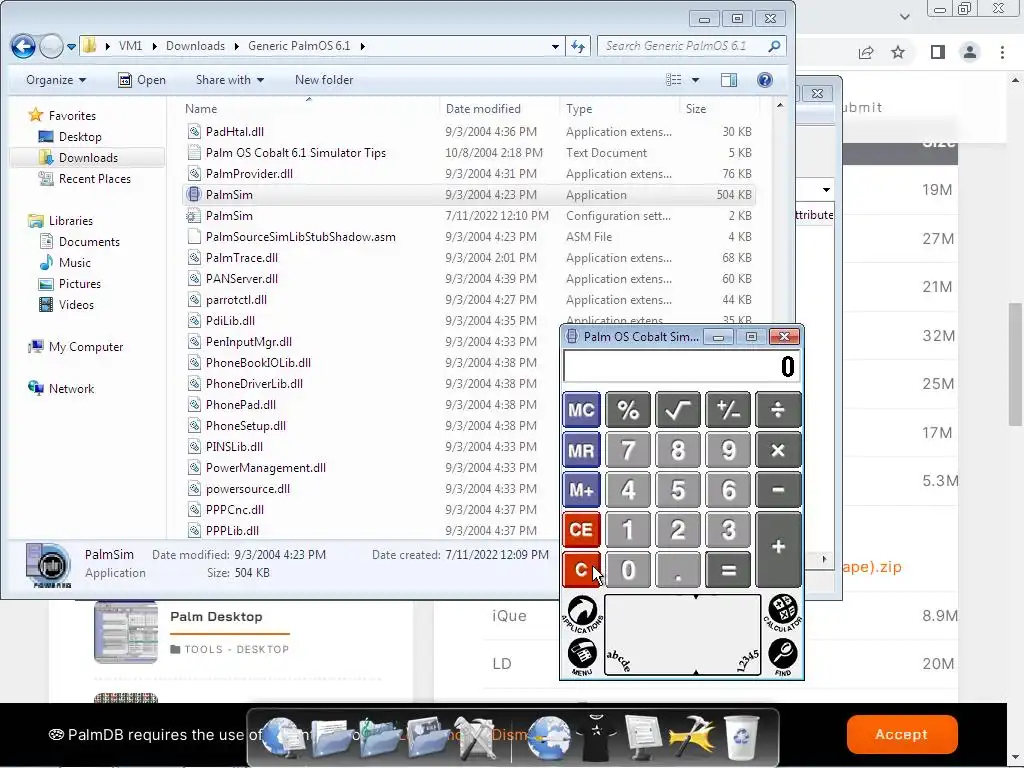Viewport: 1024px width, 768px height.
Task: Sort files by the Name column header
Action: click(310, 109)
